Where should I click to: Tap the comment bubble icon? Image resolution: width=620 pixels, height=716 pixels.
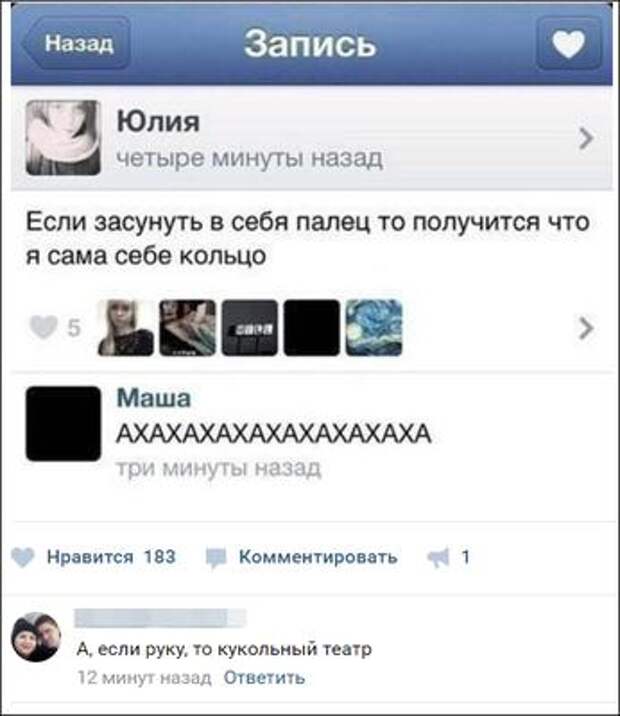(216, 558)
